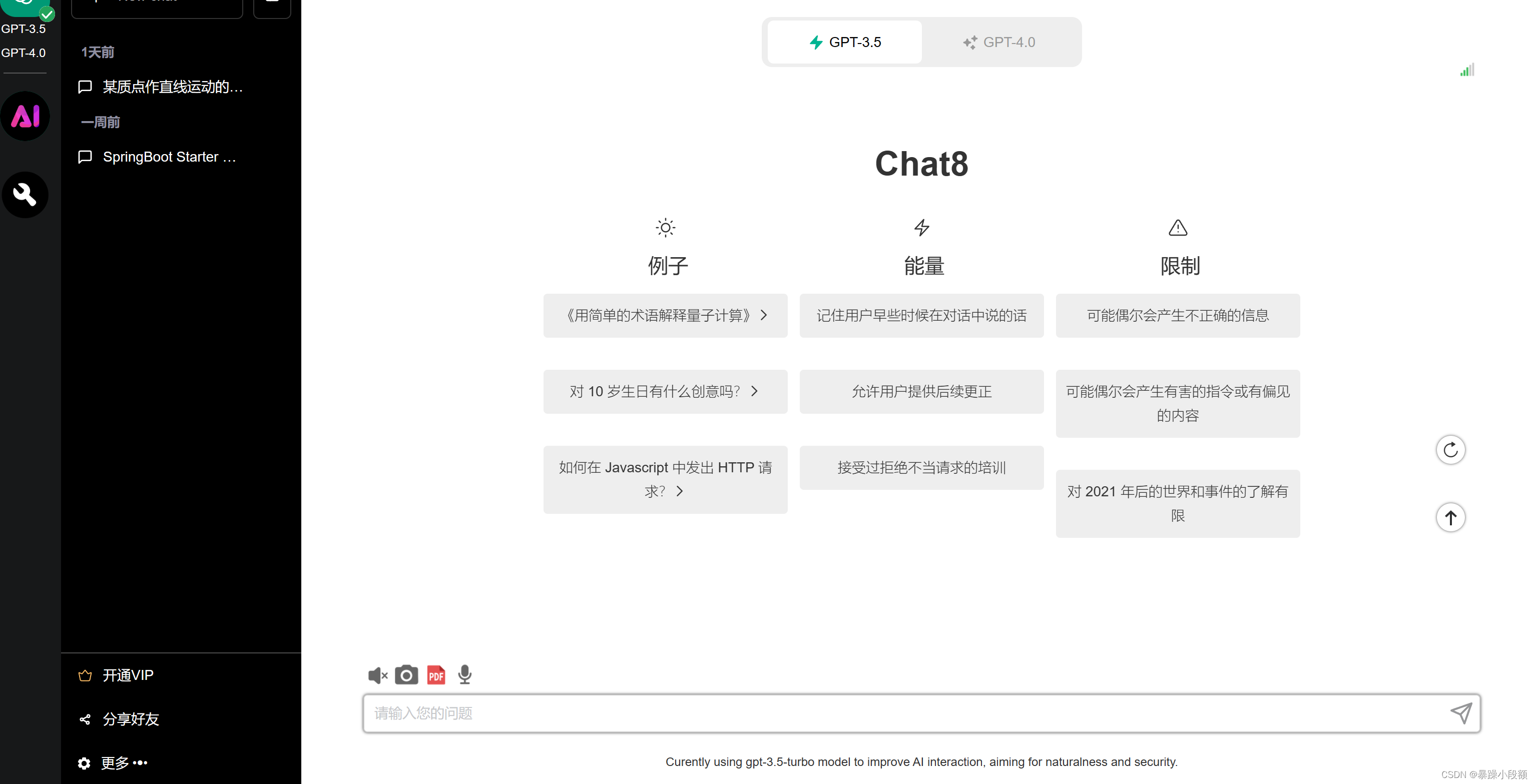This screenshot has width=1535, height=784.
Task: Click card 接受过拒绝不当请求的培训
Action: pyautogui.click(x=922, y=468)
